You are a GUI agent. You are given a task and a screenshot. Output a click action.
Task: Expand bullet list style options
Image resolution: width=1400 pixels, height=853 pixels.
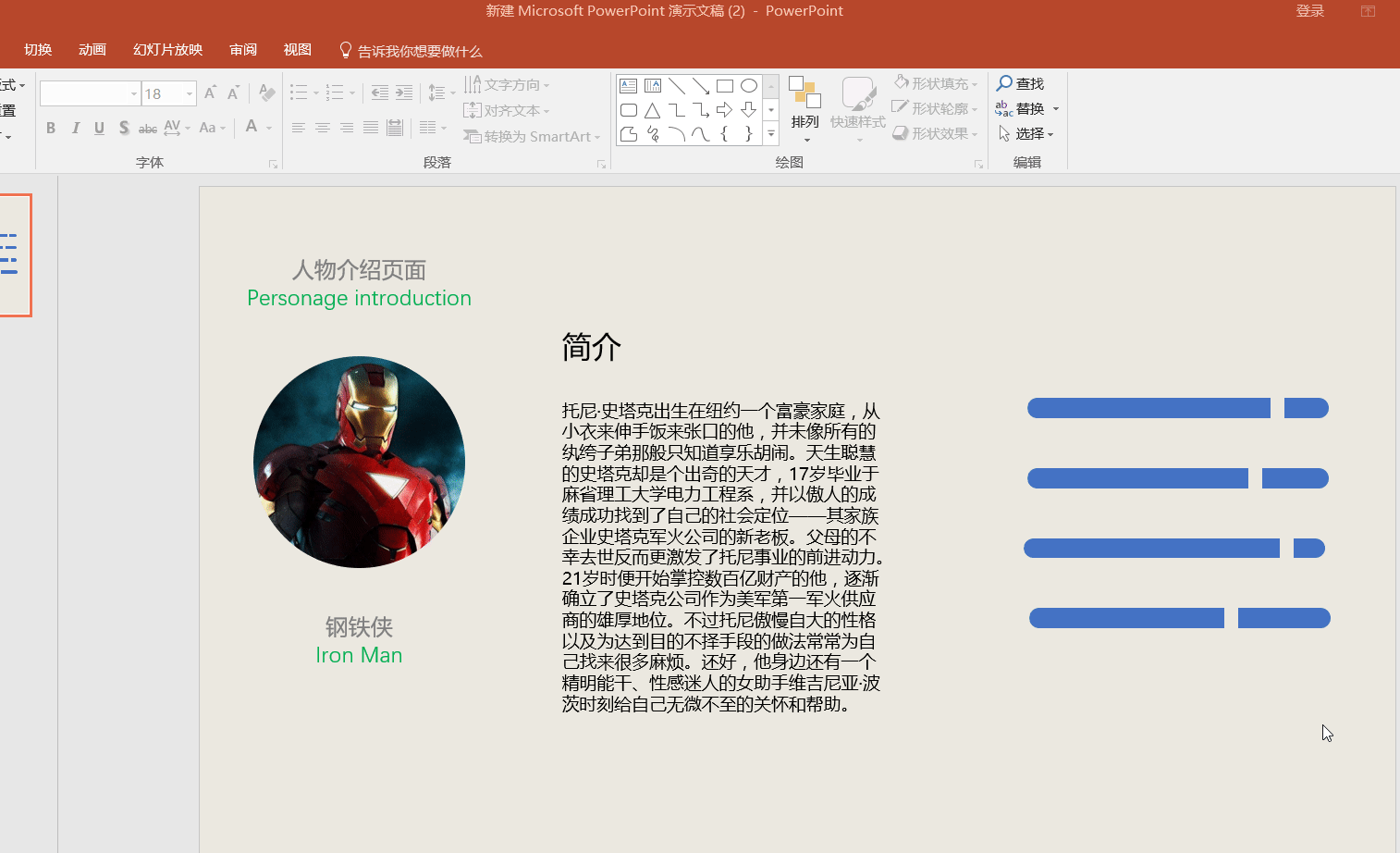[316, 93]
